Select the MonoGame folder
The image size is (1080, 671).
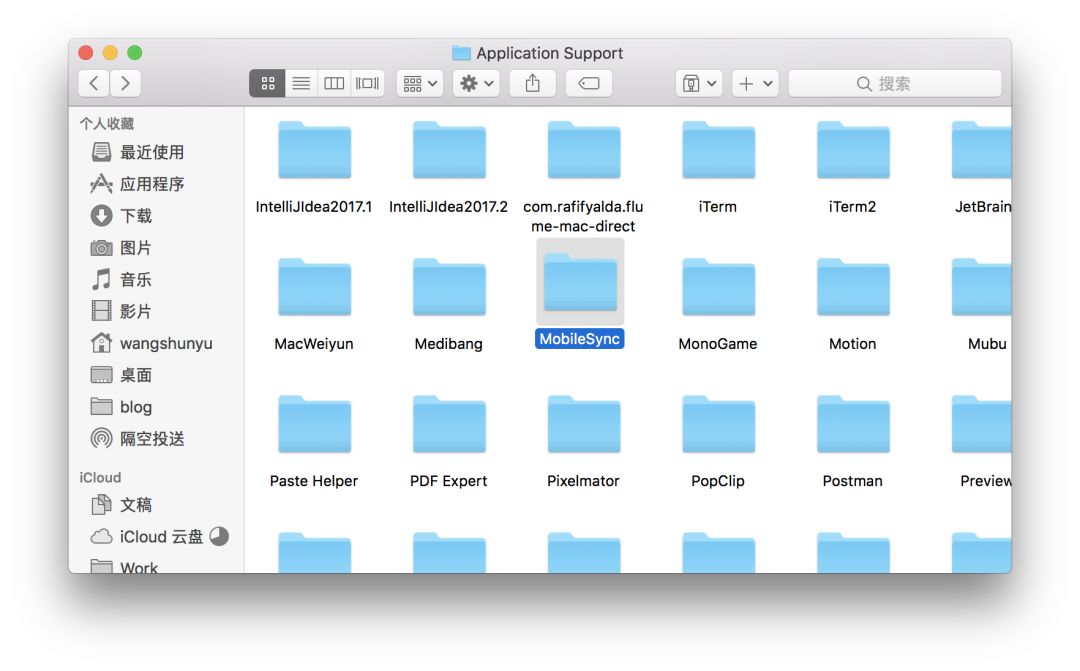click(x=718, y=304)
